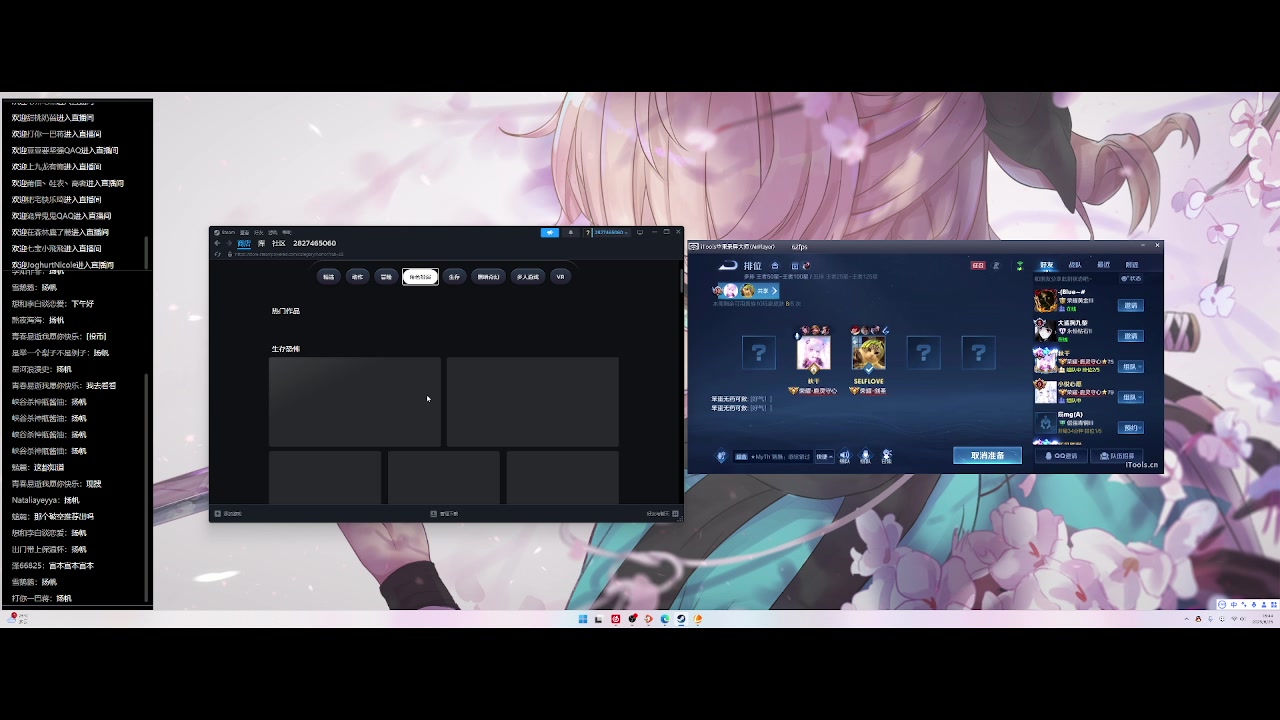Image resolution: width=1280 pixels, height=720 pixels.
Task: Invite friend -[Blue~# with 邀请
Action: [x=1131, y=305]
